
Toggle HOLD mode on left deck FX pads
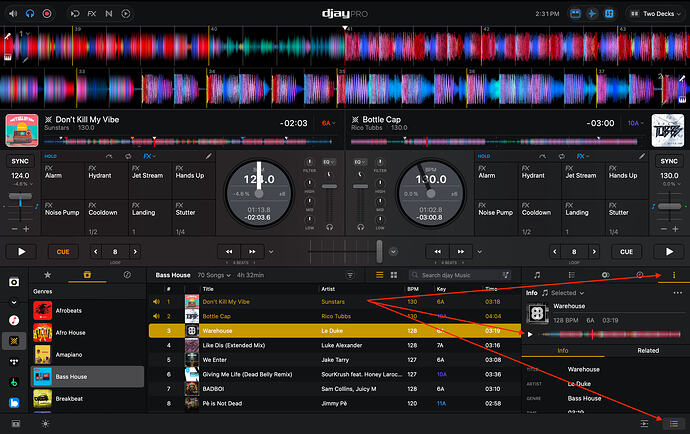(50, 156)
